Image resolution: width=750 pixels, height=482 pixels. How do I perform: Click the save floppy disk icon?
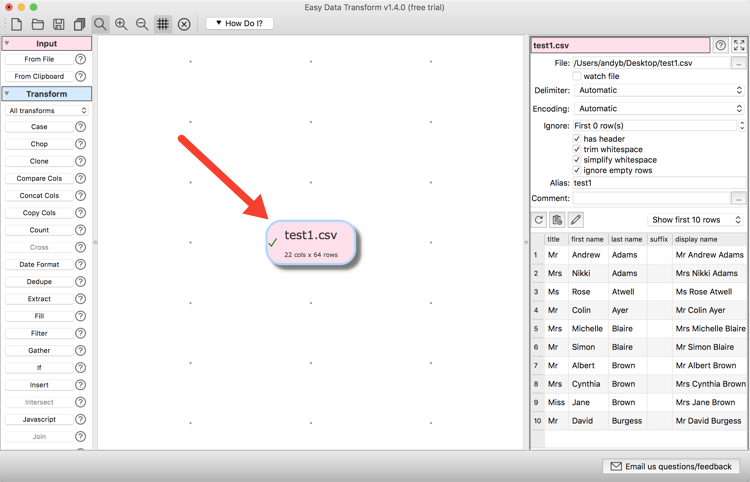59,24
